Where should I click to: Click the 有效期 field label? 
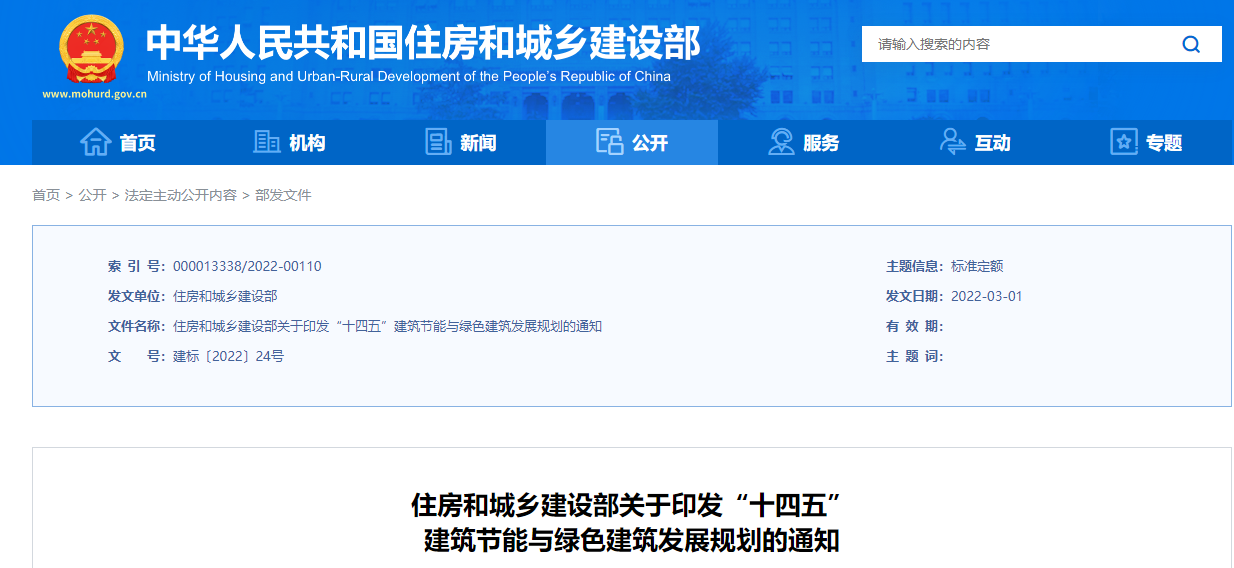[915, 326]
